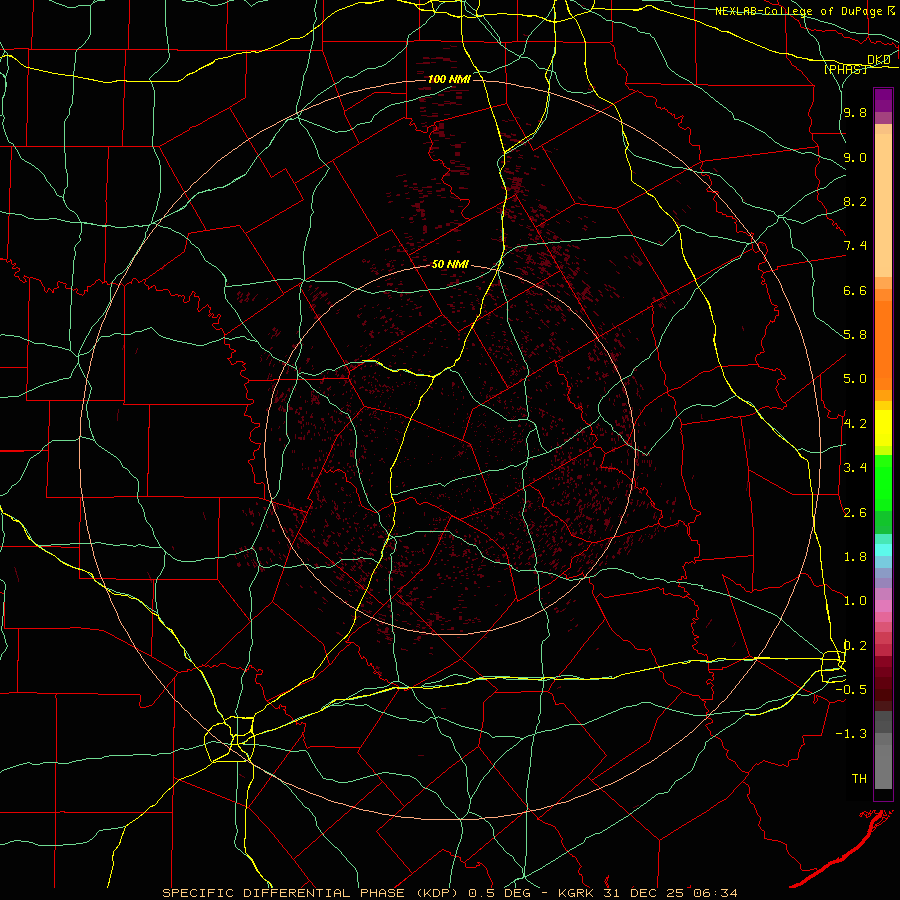The image size is (900, 900).
Task: Click the DKD product code text
Action: [x=878, y=60]
